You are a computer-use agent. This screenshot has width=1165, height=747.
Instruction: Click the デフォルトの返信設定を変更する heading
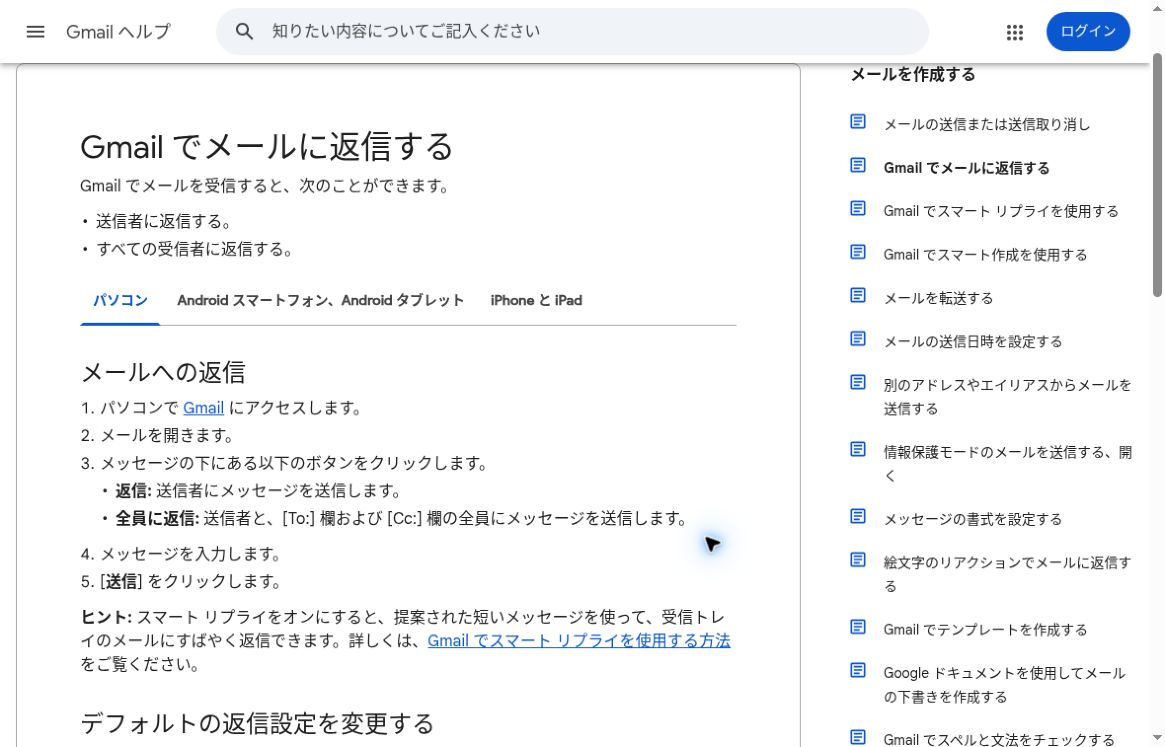point(257,723)
